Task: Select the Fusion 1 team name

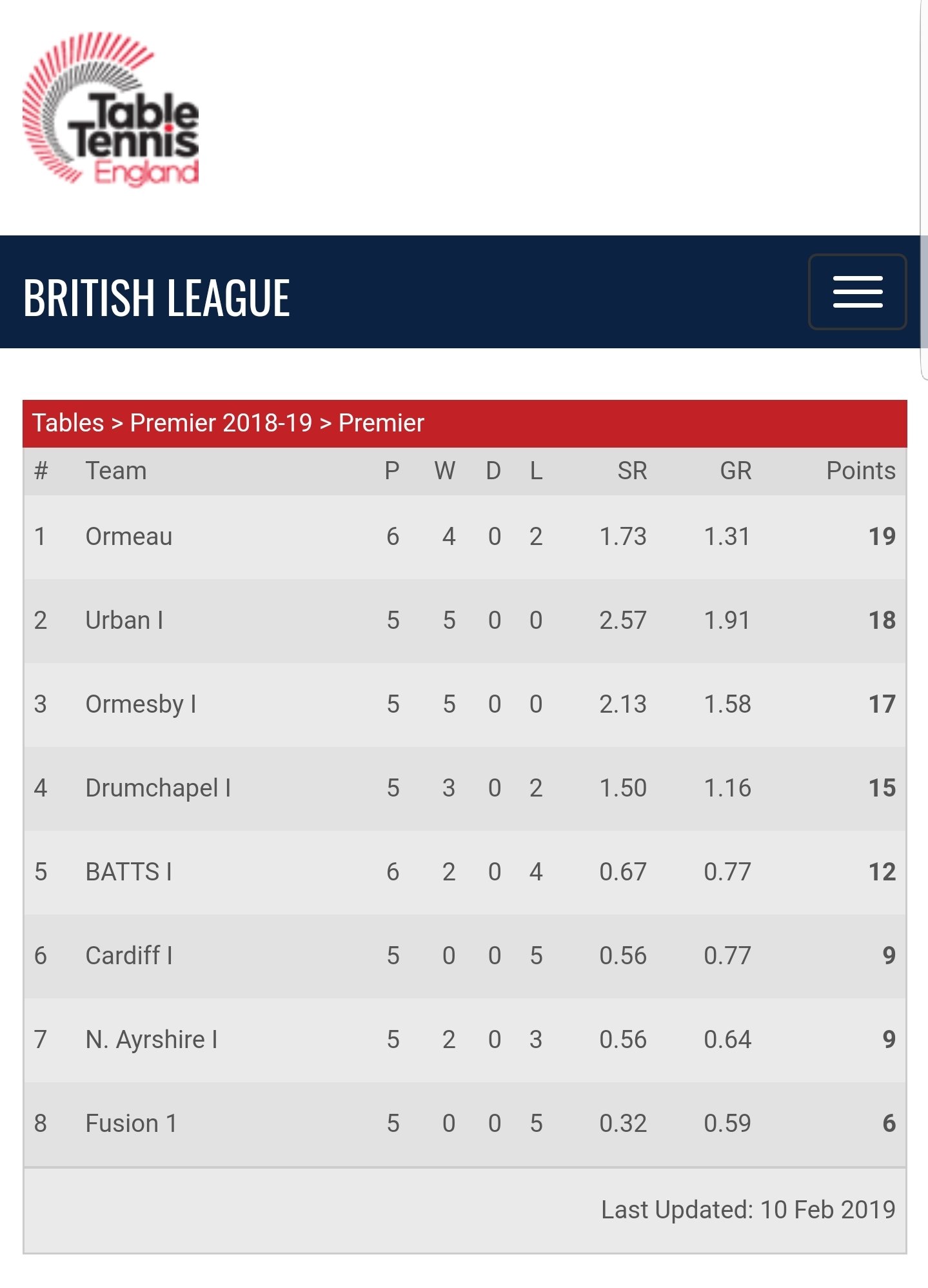Action: click(x=131, y=1124)
